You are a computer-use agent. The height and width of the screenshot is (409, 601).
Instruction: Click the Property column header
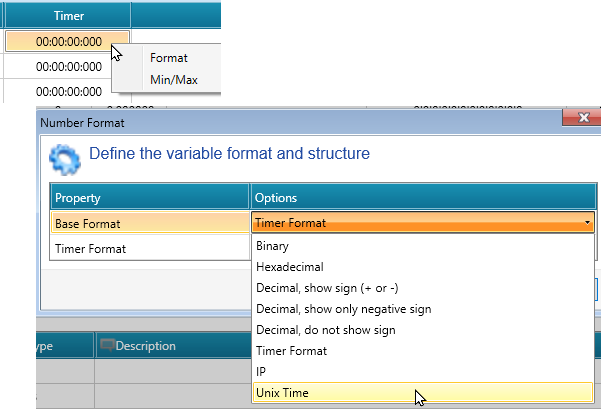point(149,198)
